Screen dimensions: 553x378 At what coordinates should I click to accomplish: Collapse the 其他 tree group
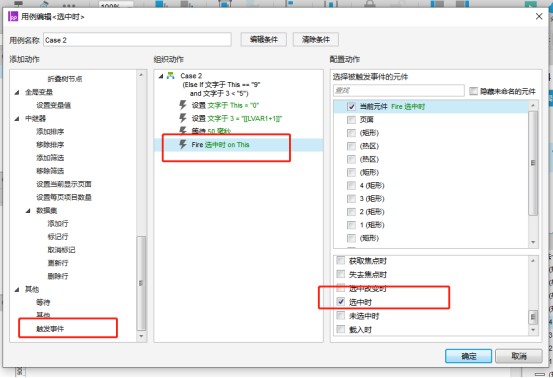pyautogui.click(x=17, y=289)
